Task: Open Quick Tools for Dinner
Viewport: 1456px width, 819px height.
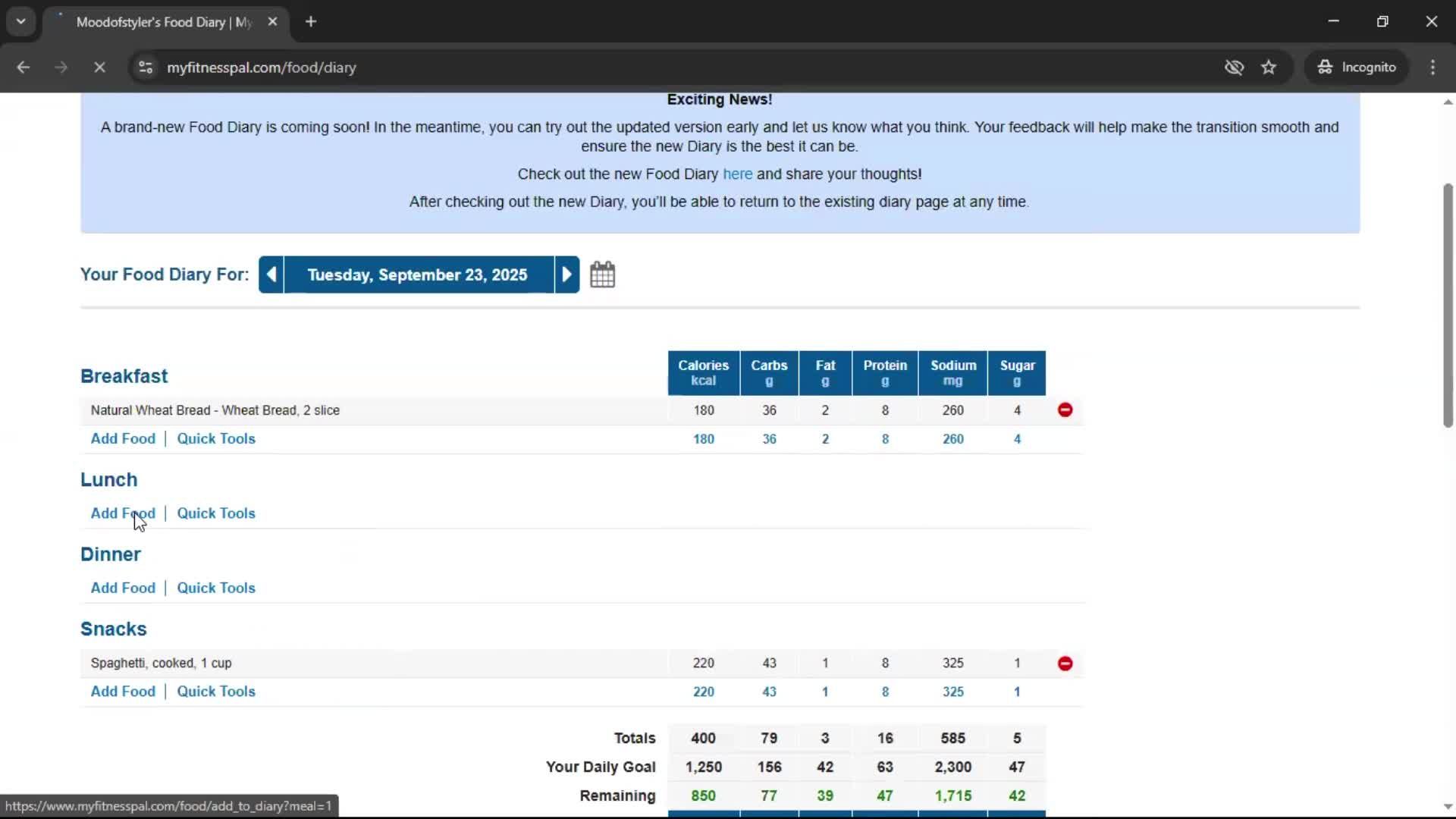Action: tap(216, 588)
